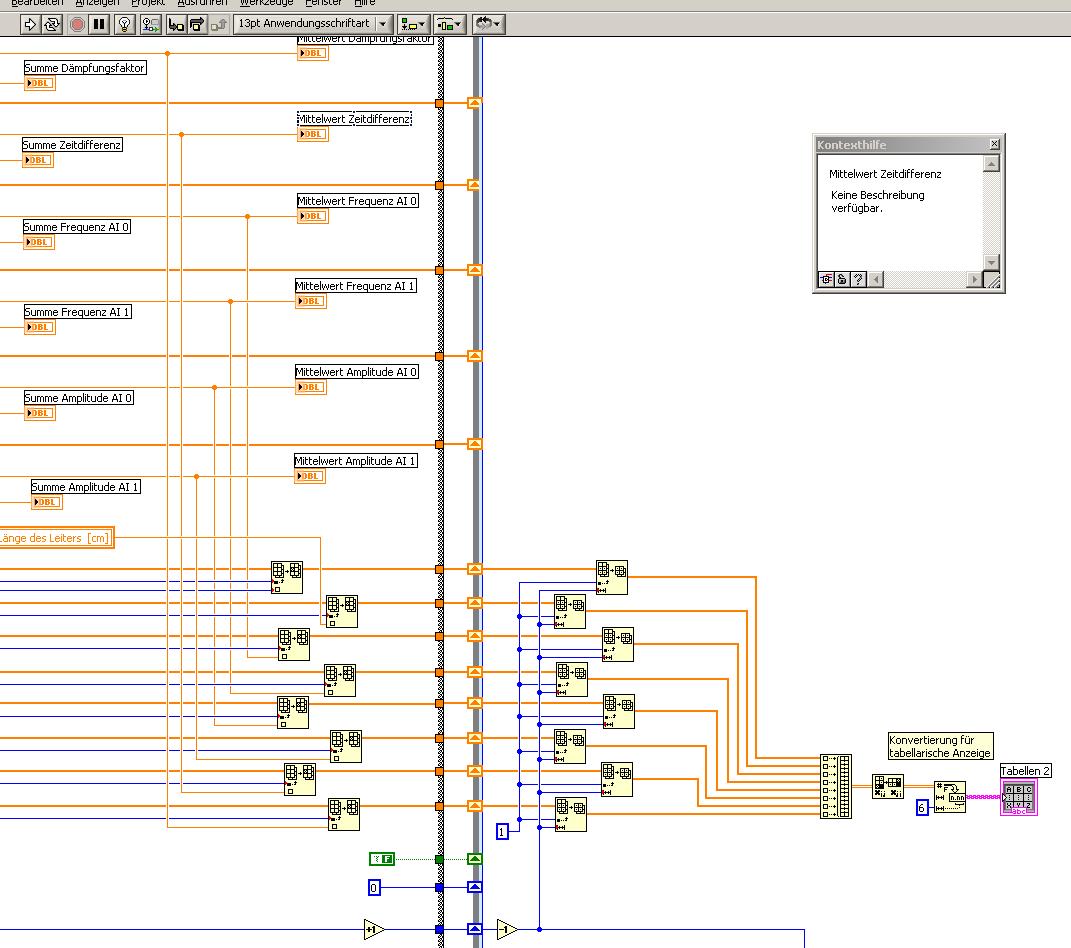
Task: Click the Run arrow button
Action: (x=30, y=23)
